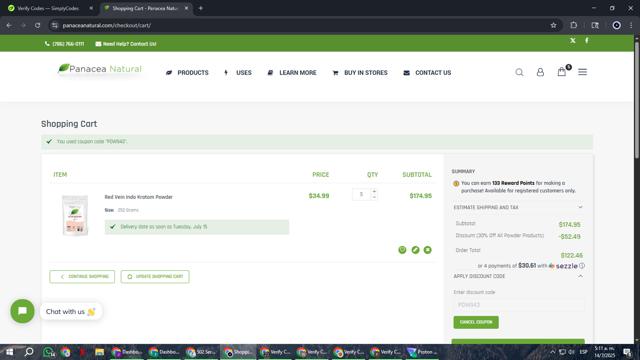Open the site search magnifier icon

pyautogui.click(x=519, y=72)
